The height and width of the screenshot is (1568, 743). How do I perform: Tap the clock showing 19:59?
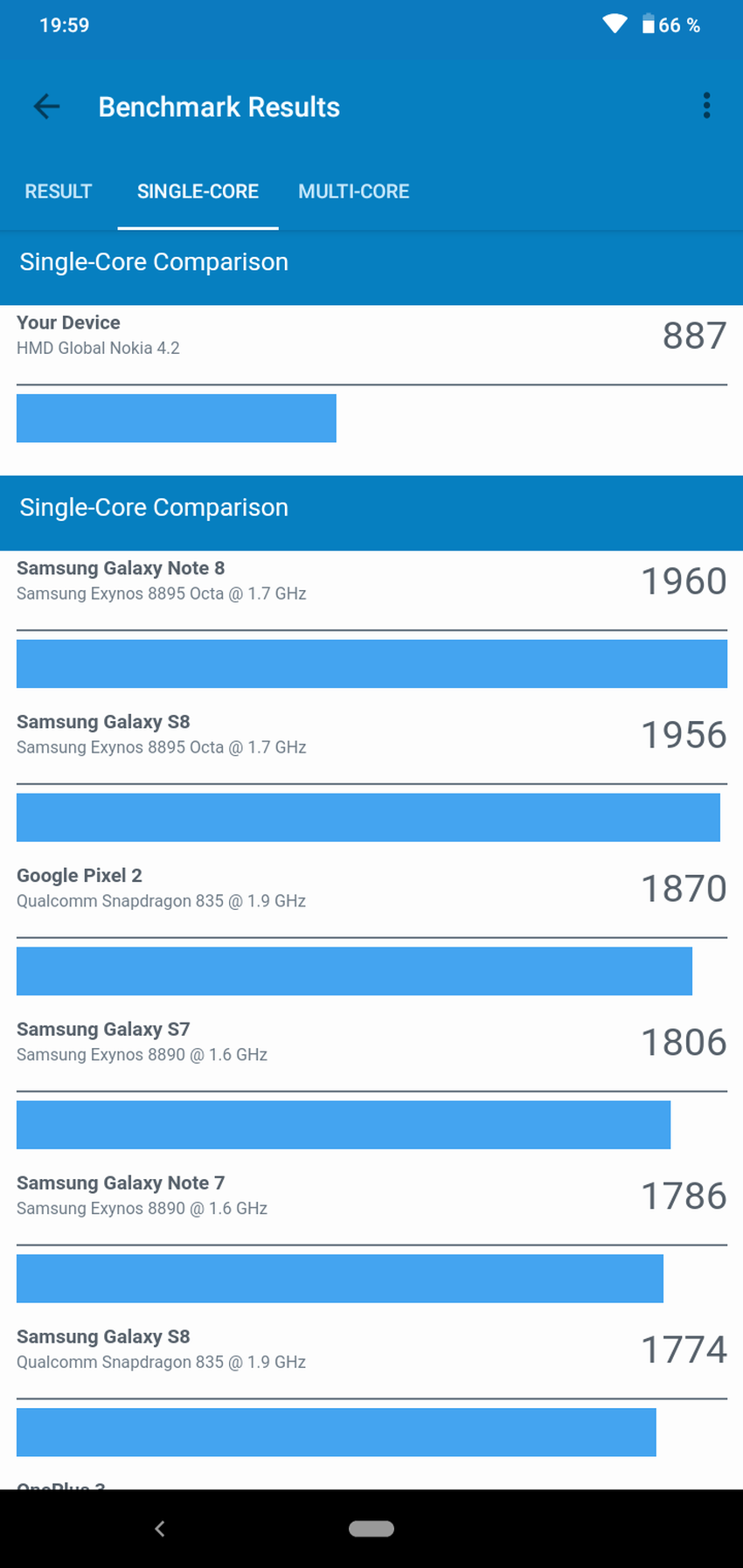coord(64,25)
